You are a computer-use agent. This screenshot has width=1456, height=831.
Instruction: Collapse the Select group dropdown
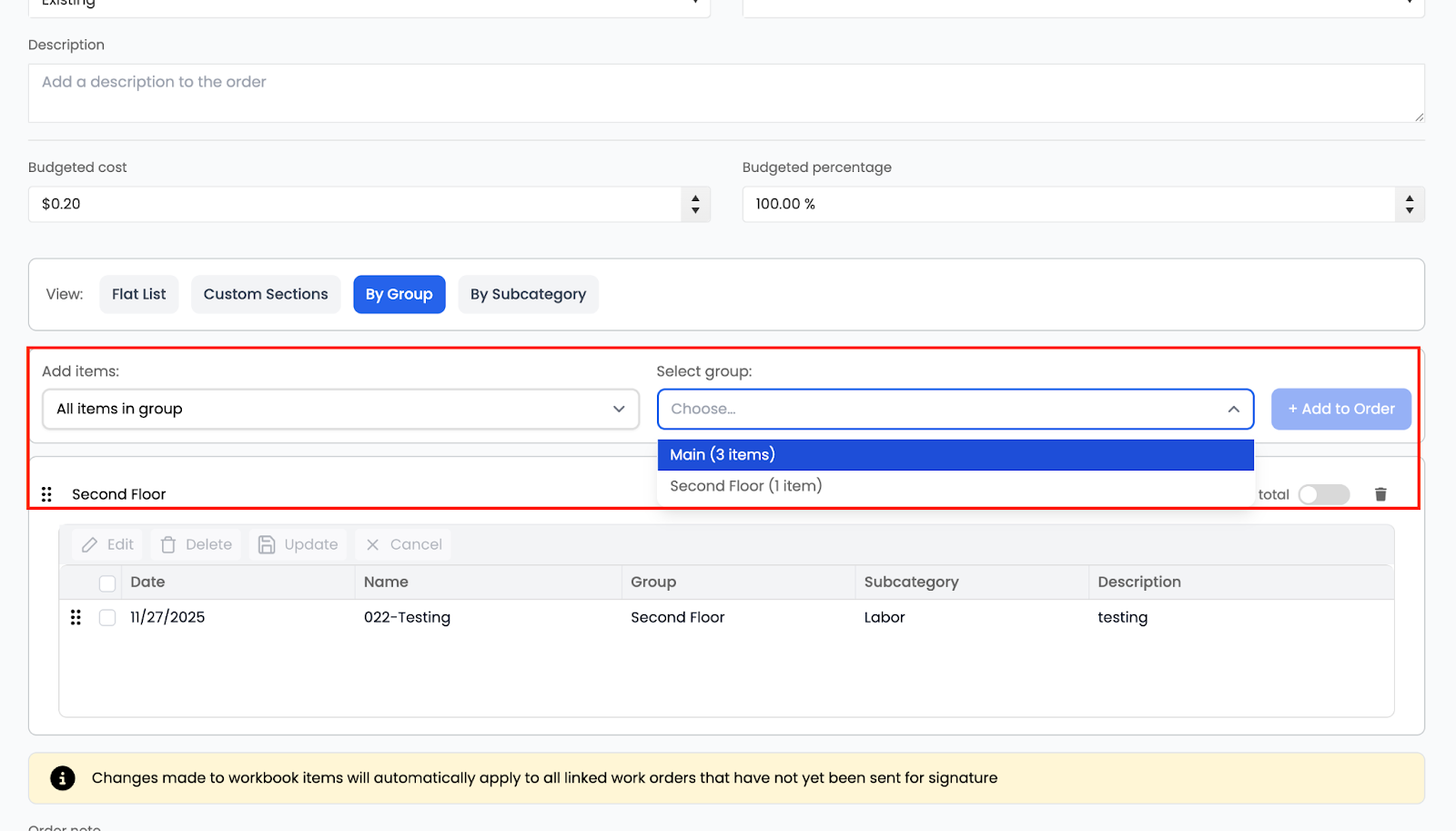point(1233,409)
